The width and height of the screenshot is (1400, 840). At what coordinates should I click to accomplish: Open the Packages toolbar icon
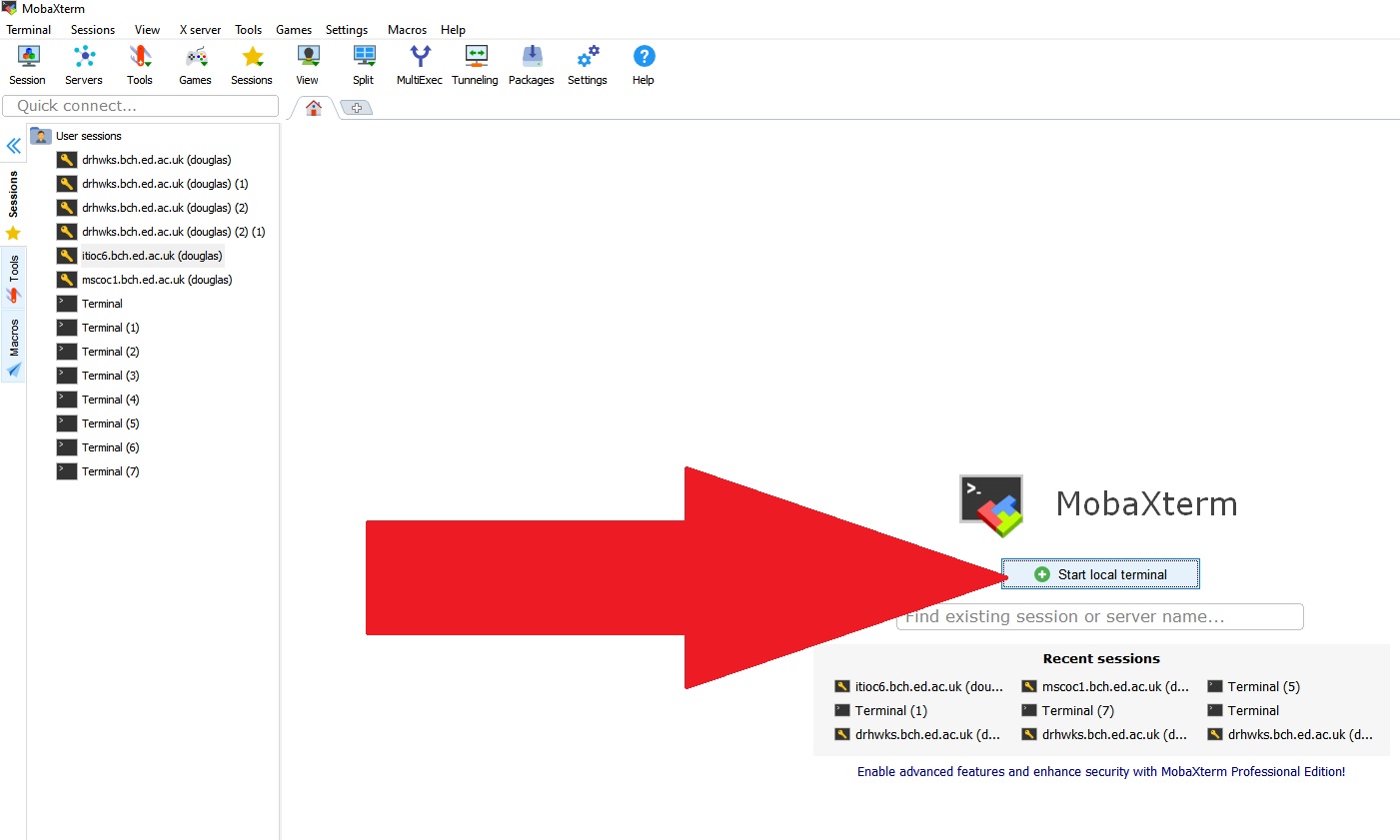532,65
